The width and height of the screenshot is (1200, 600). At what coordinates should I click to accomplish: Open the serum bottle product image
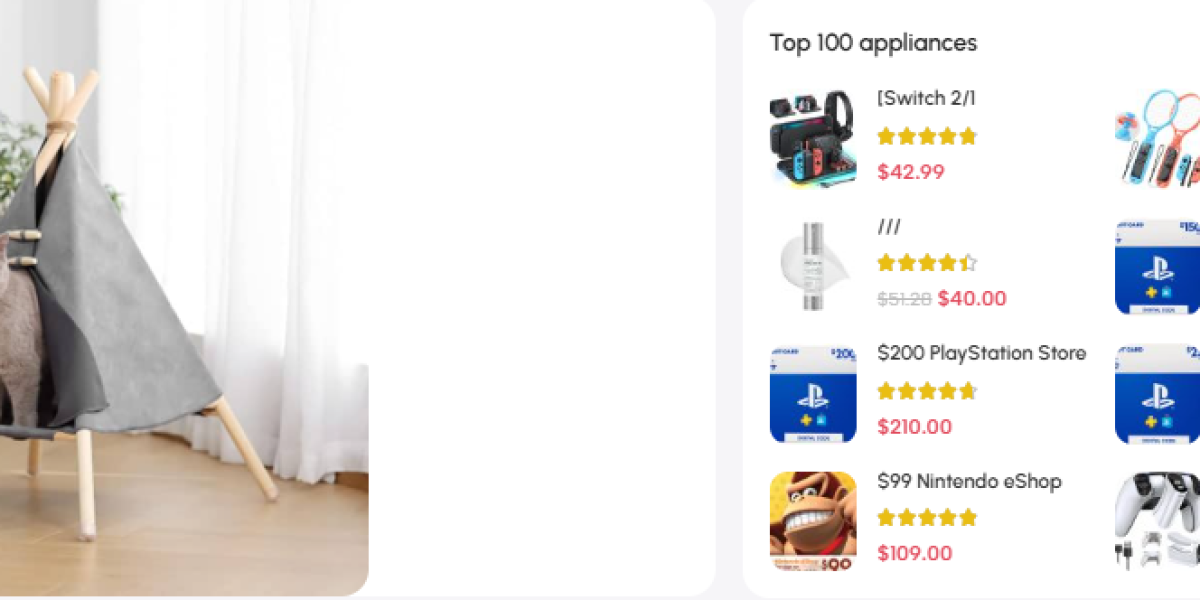[813, 265]
